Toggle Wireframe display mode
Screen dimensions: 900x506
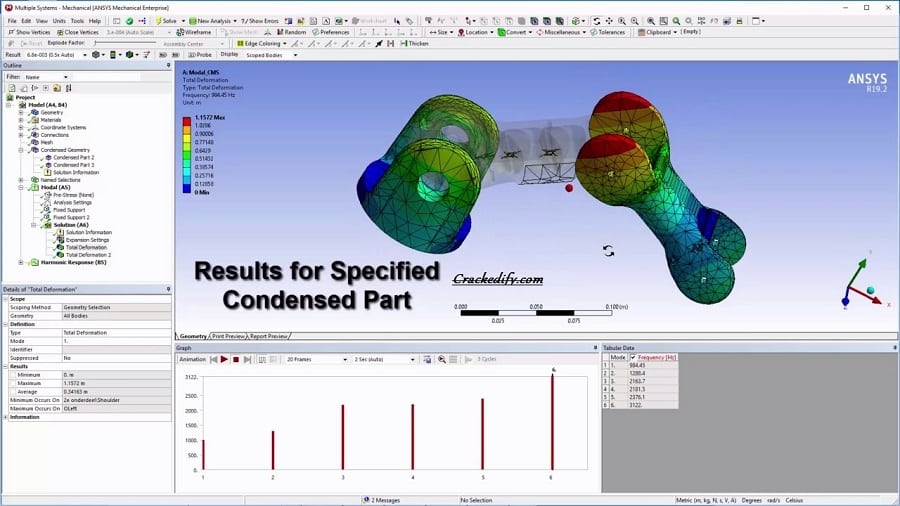click(194, 32)
